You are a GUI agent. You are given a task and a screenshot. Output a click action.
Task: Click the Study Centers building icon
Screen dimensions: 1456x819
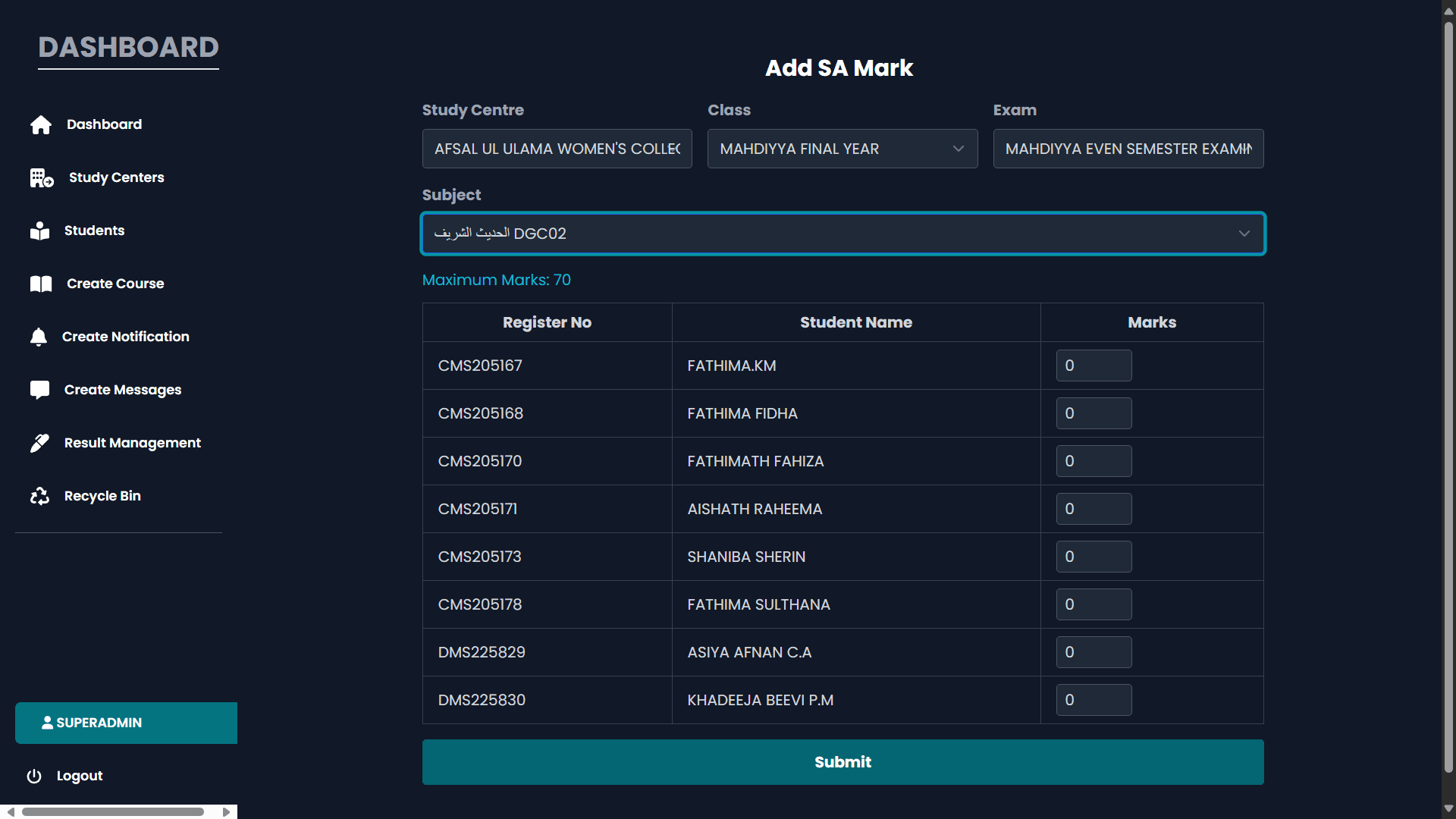point(42,177)
